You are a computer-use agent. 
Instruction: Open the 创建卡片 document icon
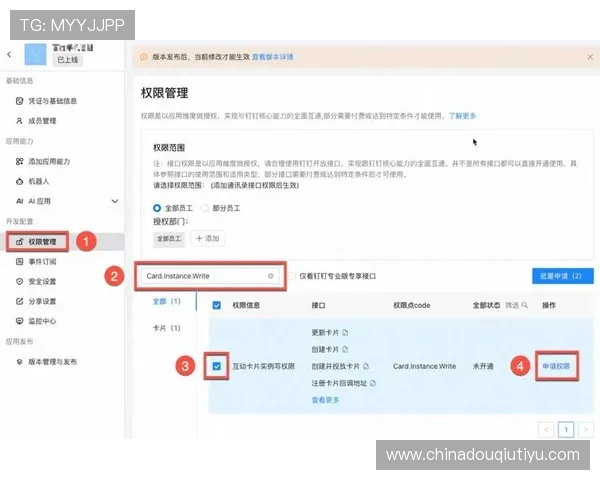coord(345,349)
